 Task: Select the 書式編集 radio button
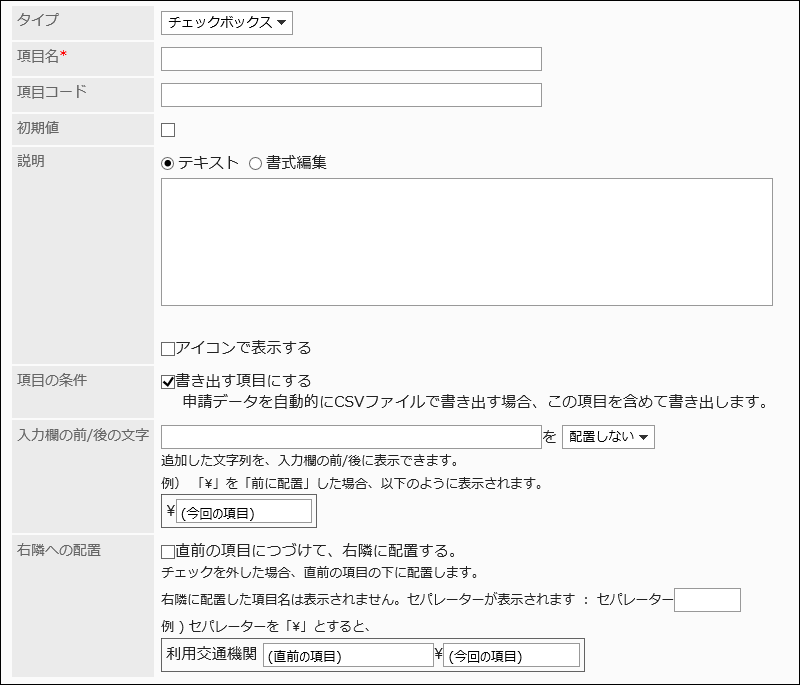pos(255,163)
